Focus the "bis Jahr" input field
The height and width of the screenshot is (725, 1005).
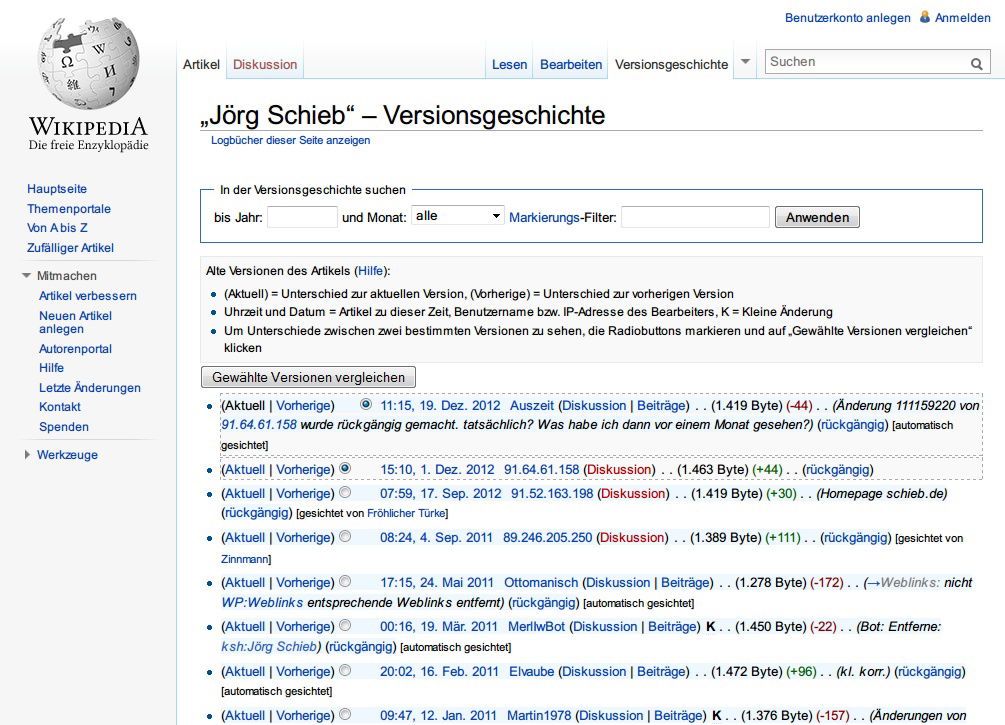click(x=303, y=217)
